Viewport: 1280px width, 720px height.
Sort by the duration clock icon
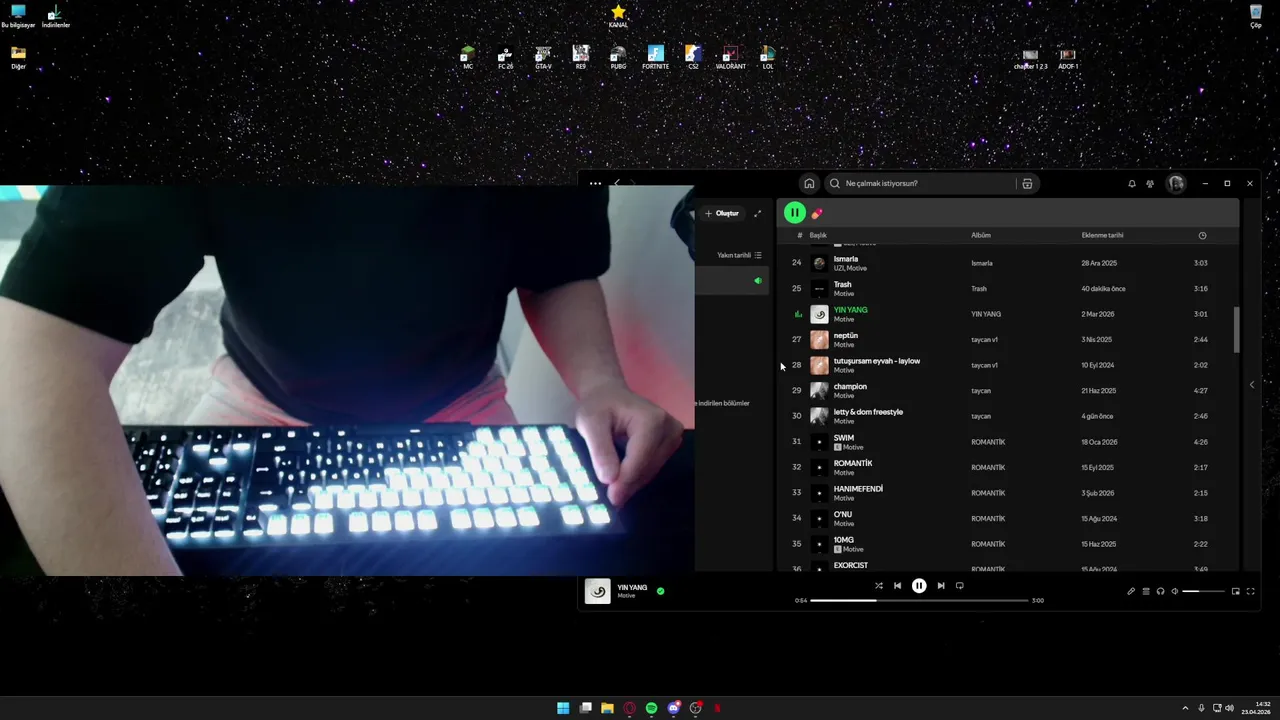1202,235
